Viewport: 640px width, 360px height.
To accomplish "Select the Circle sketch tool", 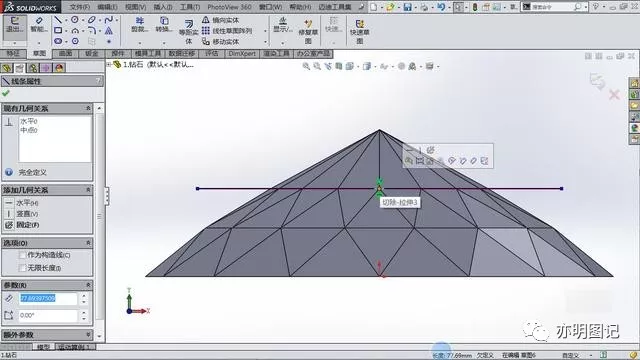I will point(75,20).
